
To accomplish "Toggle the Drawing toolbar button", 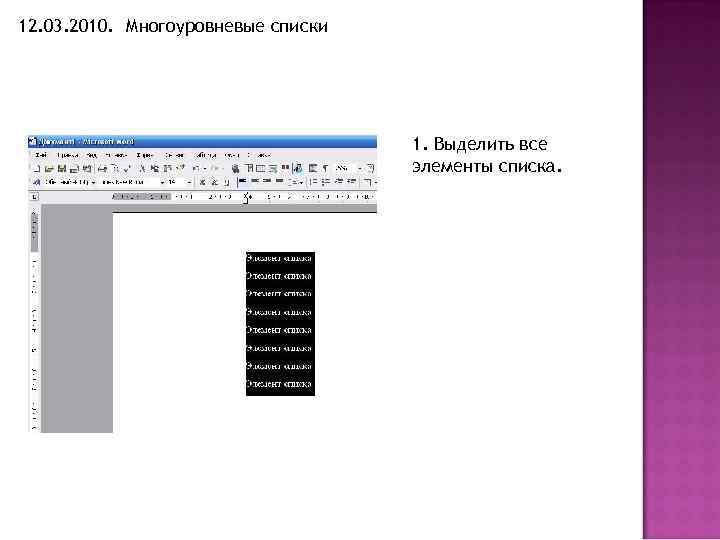I will tap(298, 169).
